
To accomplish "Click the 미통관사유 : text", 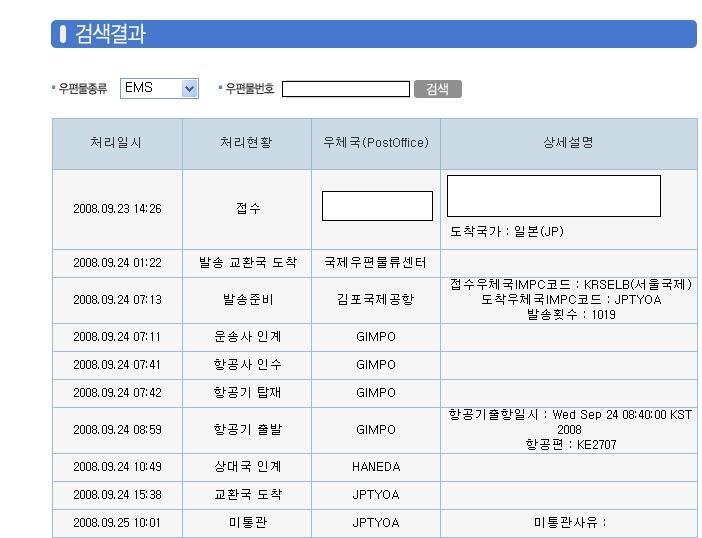I will coord(570,522).
